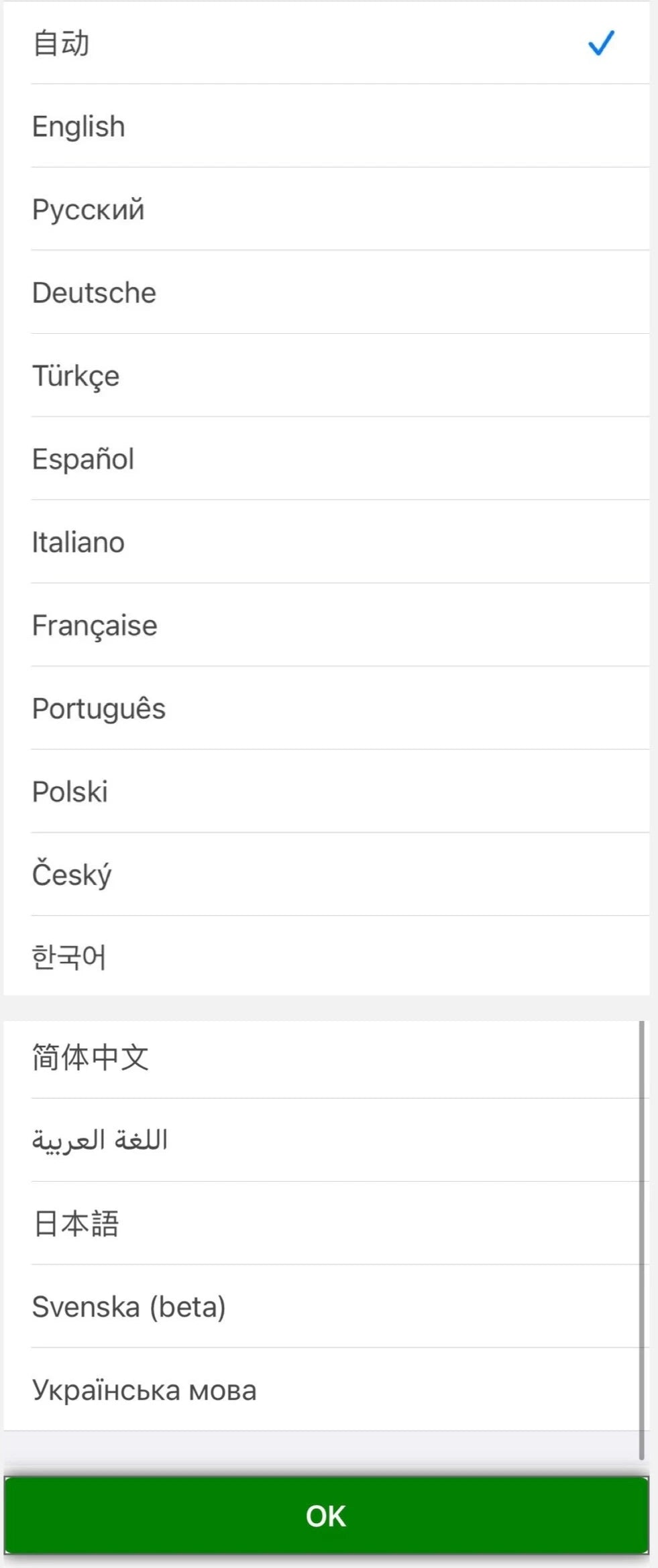Choose the Português option
658x1568 pixels.
(99, 709)
